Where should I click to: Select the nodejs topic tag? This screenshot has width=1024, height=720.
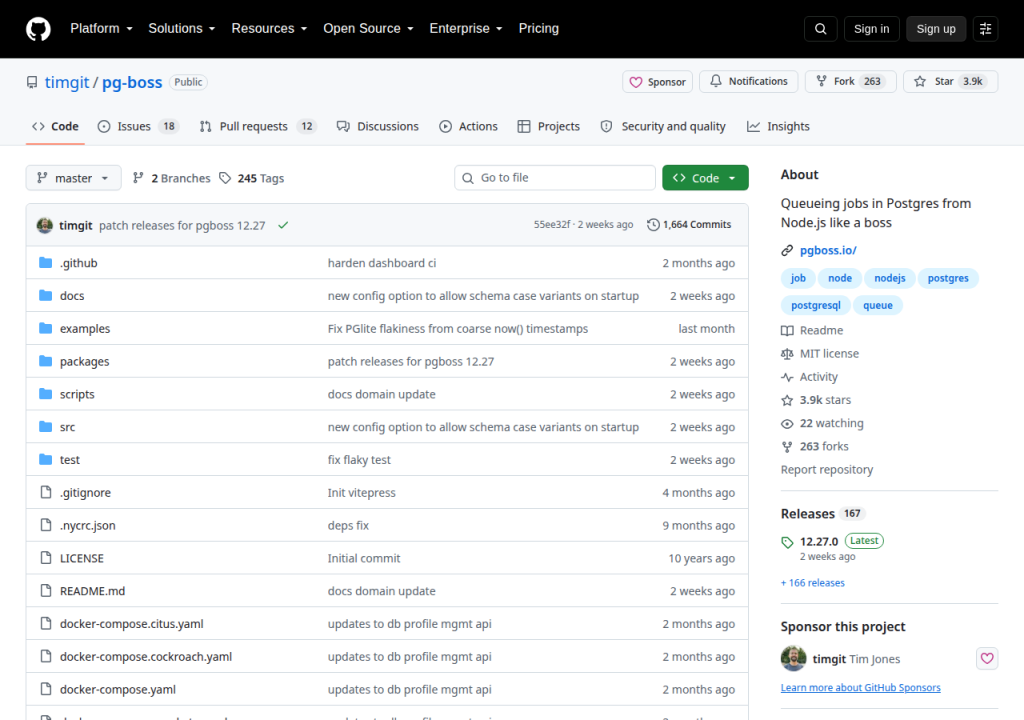[889, 278]
